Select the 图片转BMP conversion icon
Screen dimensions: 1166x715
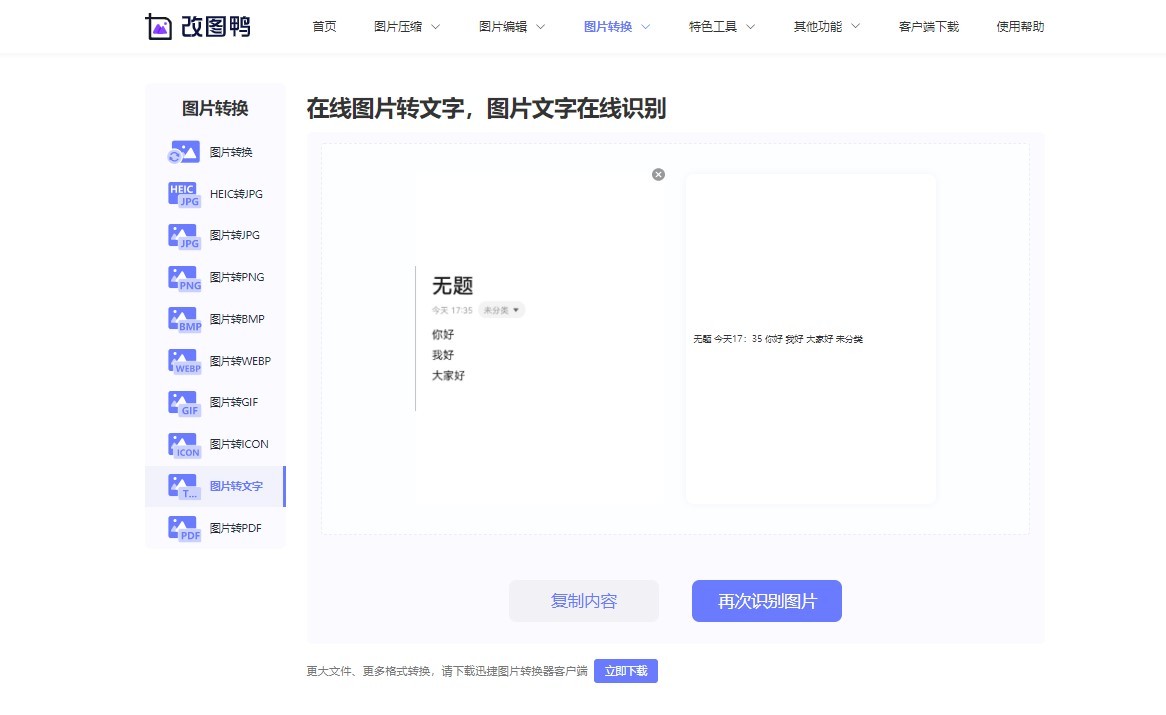point(183,319)
